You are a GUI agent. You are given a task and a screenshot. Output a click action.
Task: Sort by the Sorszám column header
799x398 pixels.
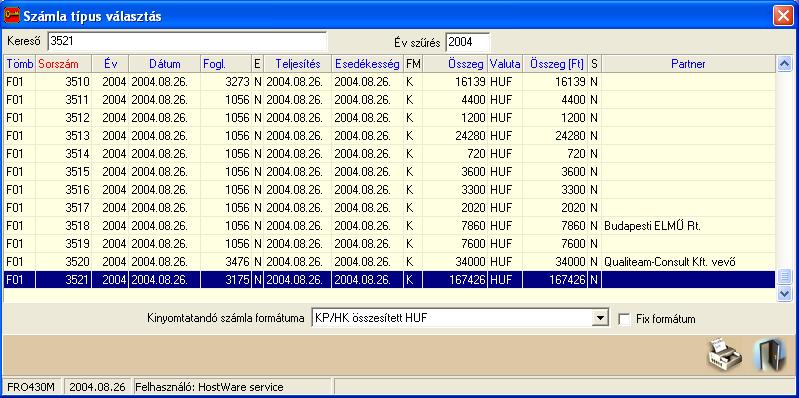pyautogui.click(x=64, y=64)
